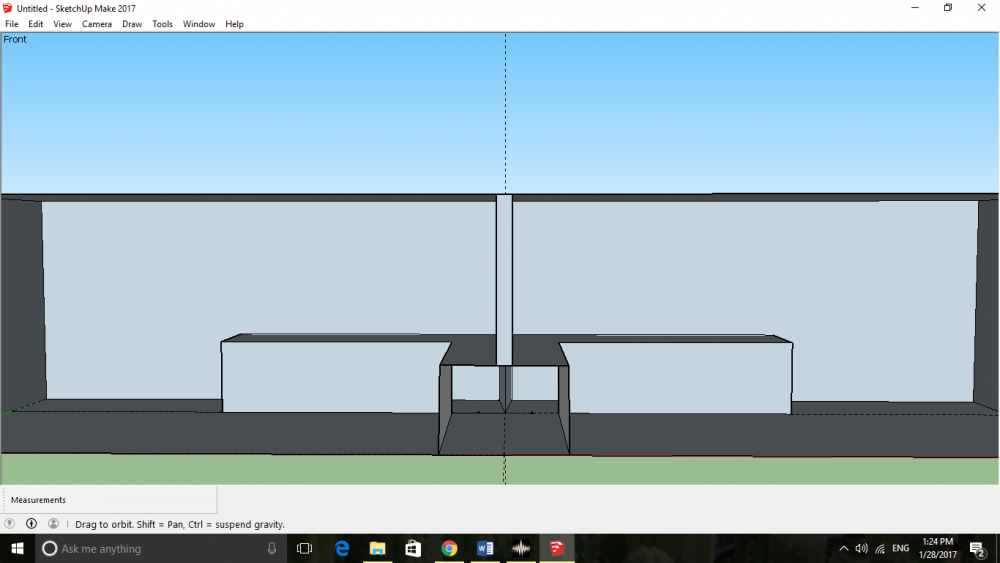This screenshot has width=1000, height=563.
Task: Open the Edit menu
Action: point(36,24)
